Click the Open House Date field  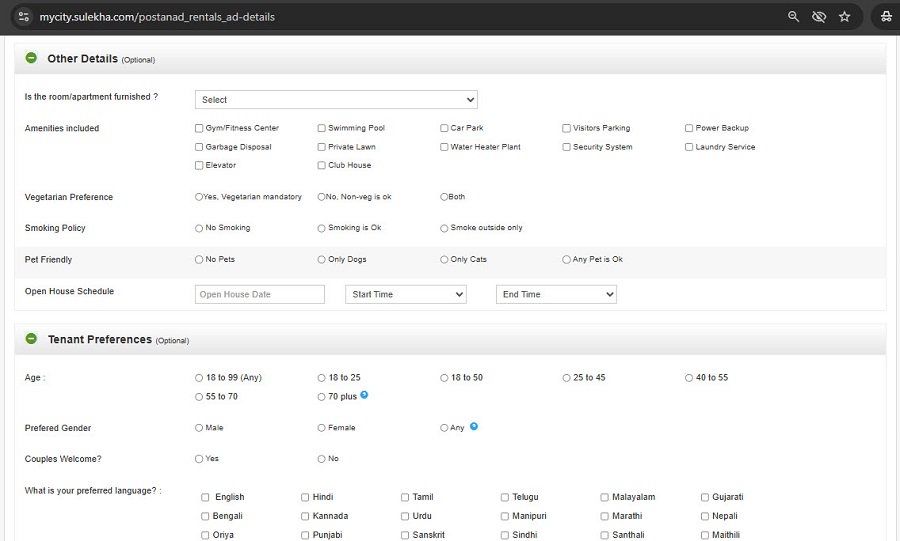tap(260, 295)
